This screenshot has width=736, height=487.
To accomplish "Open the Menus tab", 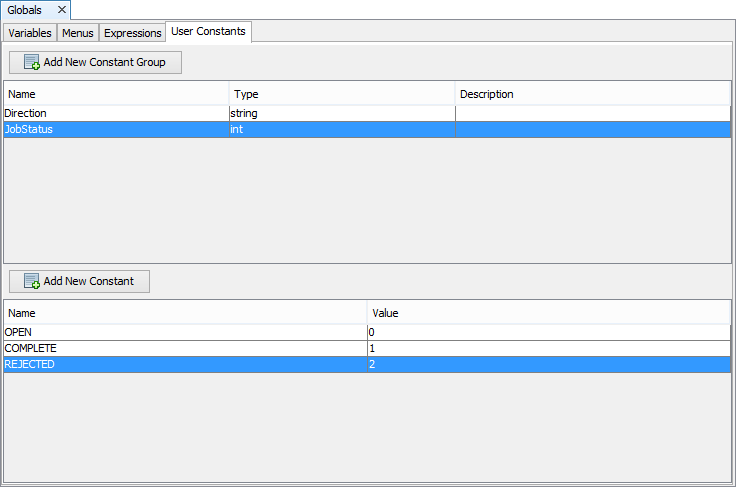I will click(77, 33).
